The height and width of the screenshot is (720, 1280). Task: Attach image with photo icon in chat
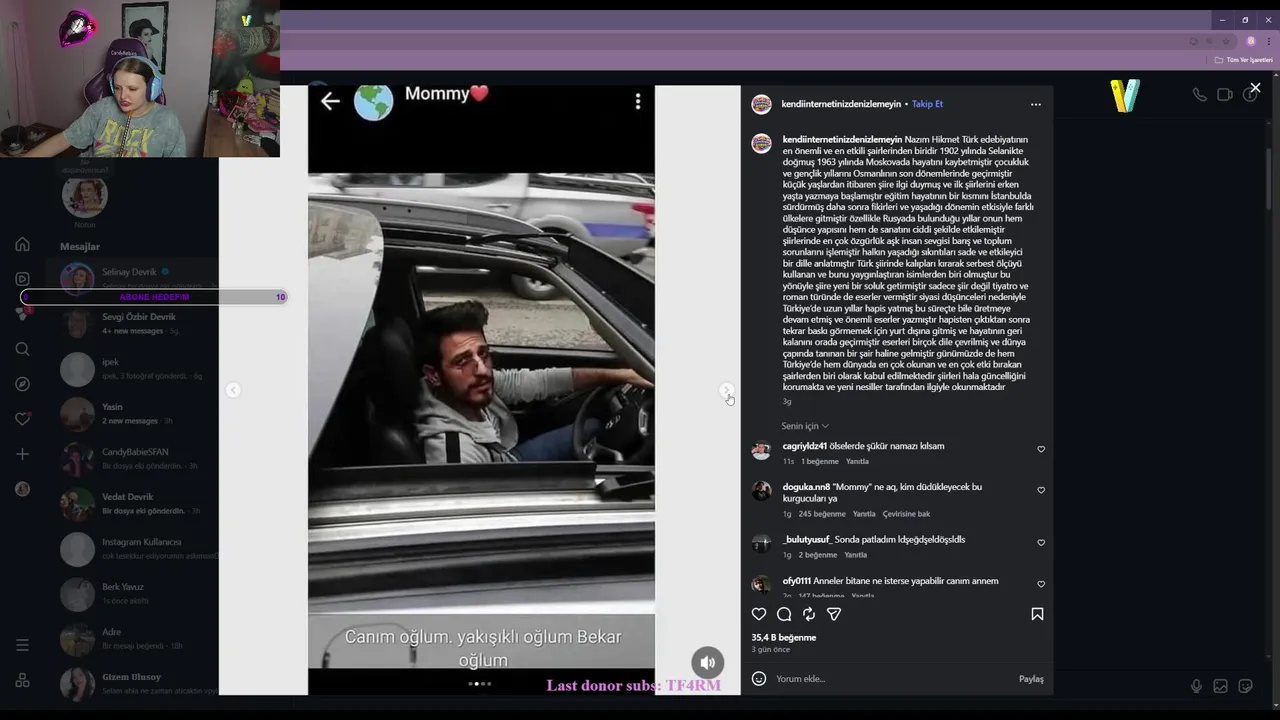(x=1220, y=686)
